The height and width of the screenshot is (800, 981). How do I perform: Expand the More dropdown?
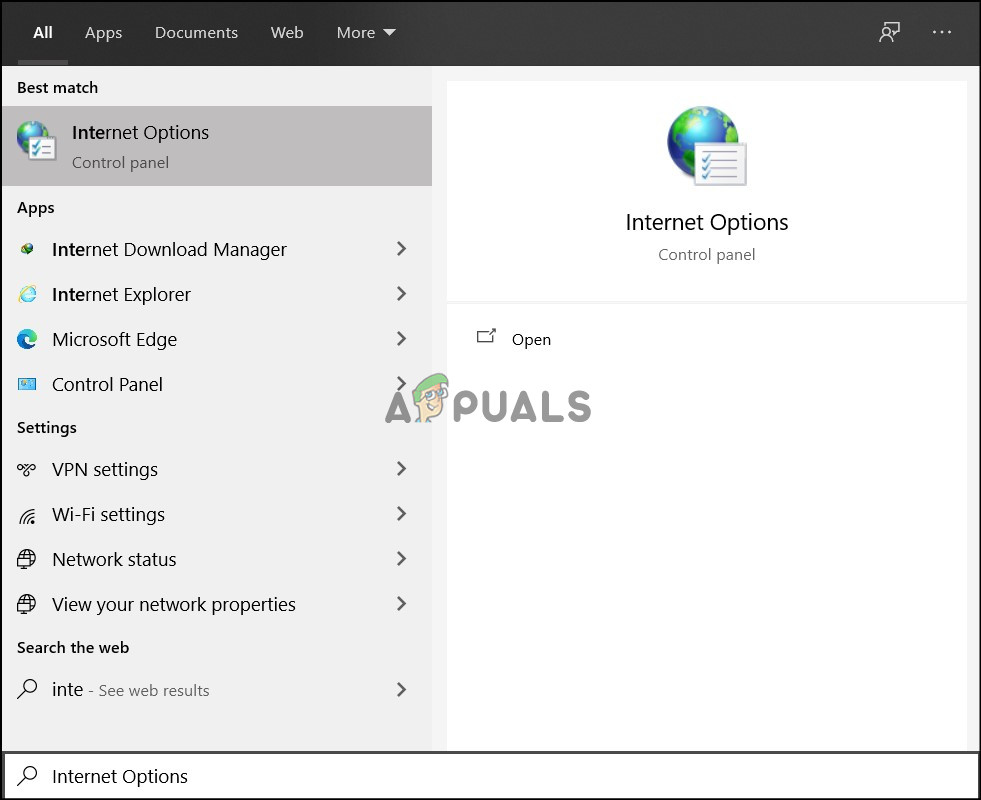click(x=365, y=32)
